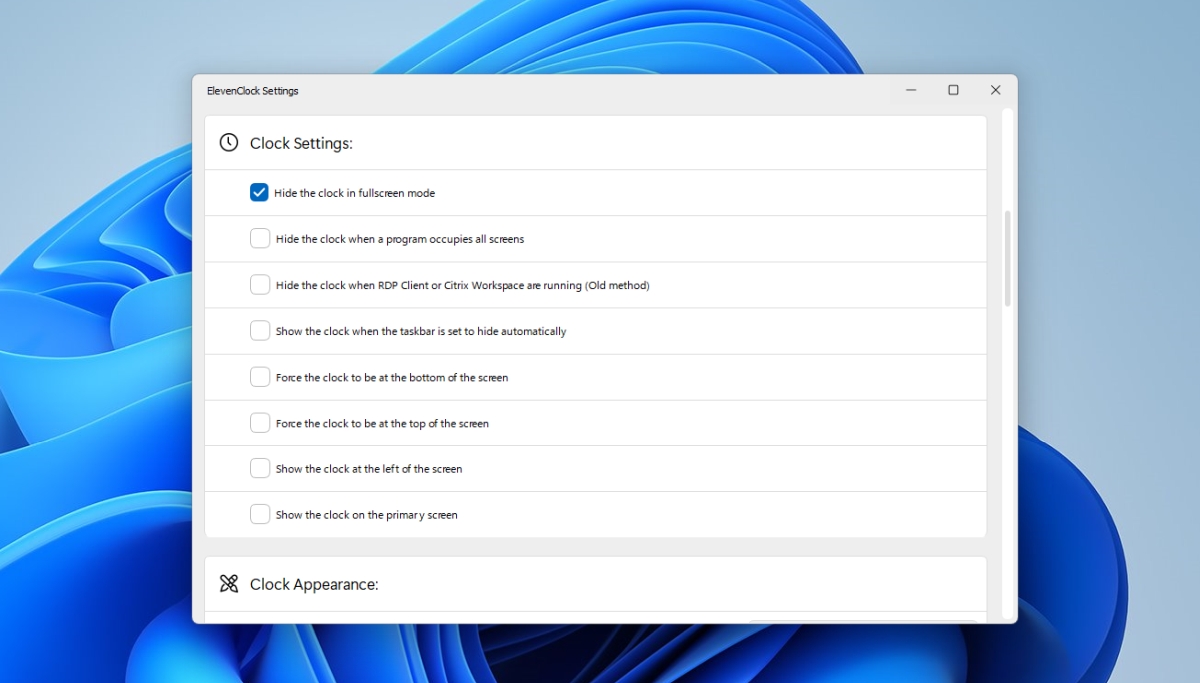This screenshot has height=683, width=1200.
Task: Click the Clock Appearance brush icon
Action: pyautogui.click(x=229, y=584)
